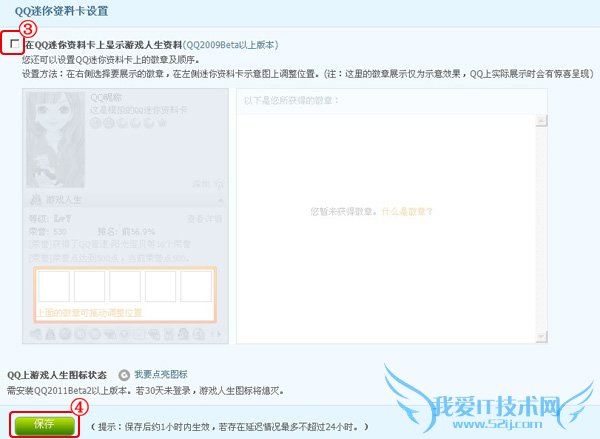Click the right arrow ending the preview icon bar

pos(218,334)
